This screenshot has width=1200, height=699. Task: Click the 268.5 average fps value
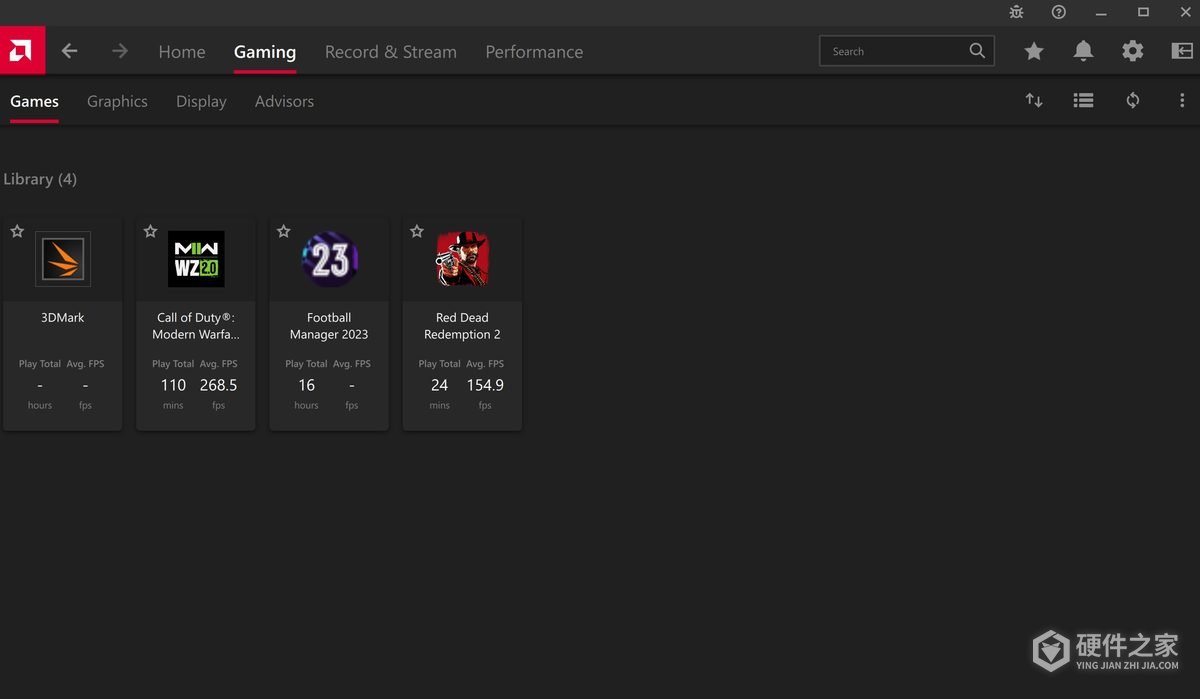(218, 385)
